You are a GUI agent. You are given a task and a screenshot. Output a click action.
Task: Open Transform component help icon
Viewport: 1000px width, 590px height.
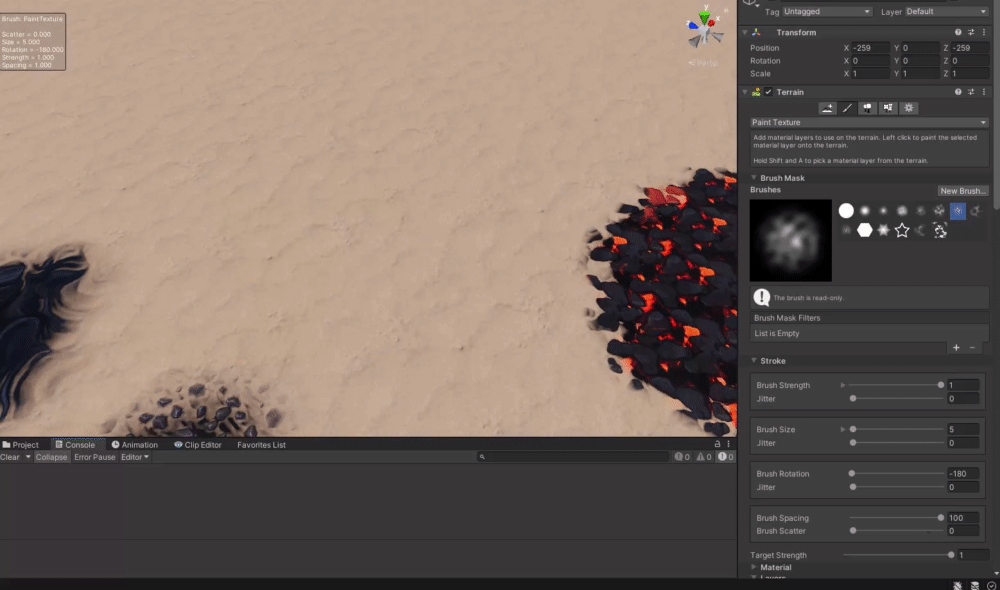[958, 32]
